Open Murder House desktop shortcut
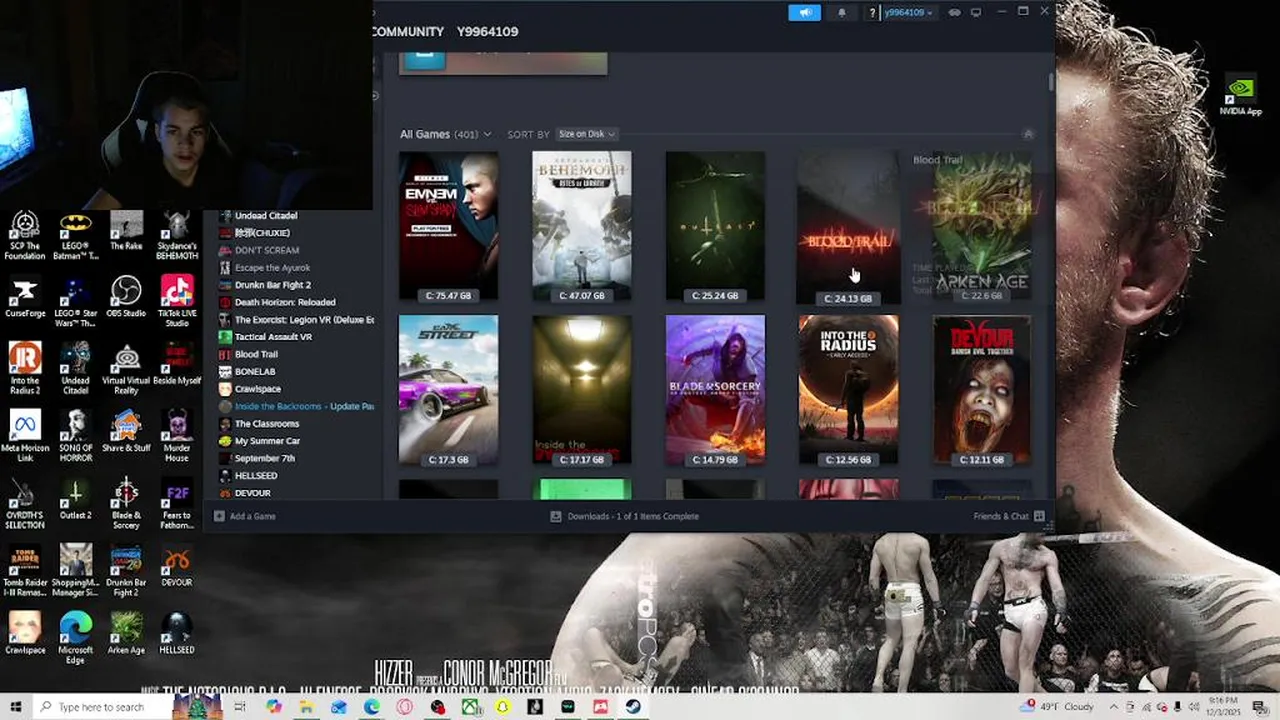The image size is (1280, 720). point(177,437)
